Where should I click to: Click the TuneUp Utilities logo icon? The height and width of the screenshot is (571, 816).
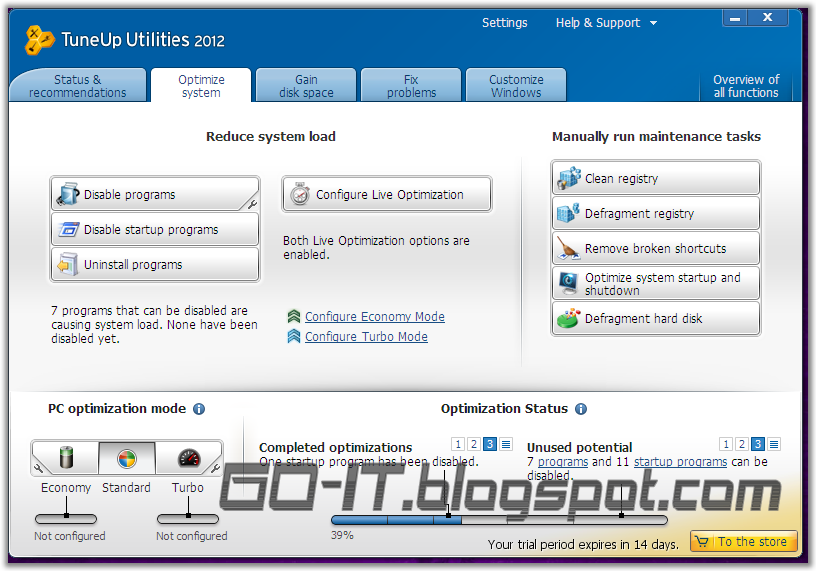(39, 40)
